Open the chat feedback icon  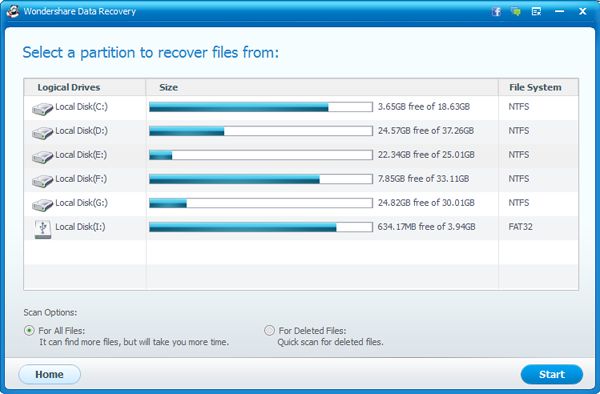pyautogui.click(x=516, y=11)
